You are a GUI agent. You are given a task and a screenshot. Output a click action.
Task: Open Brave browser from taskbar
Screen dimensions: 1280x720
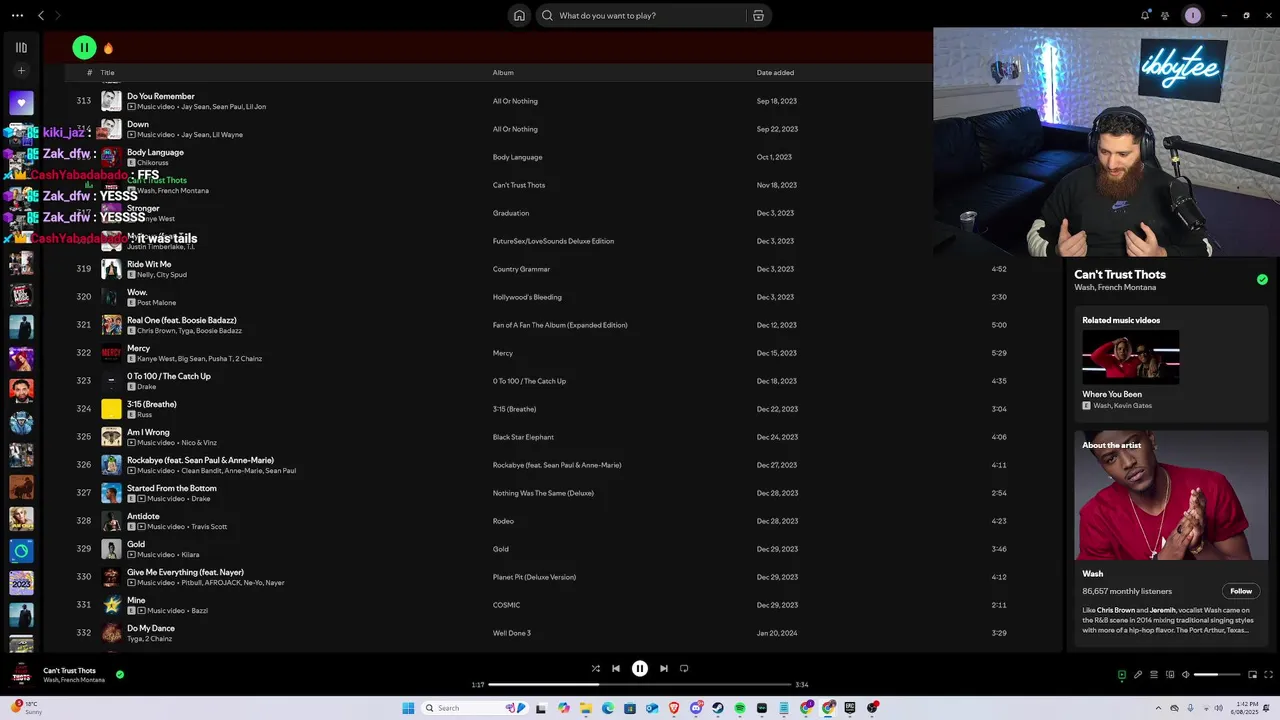(674, 708)
